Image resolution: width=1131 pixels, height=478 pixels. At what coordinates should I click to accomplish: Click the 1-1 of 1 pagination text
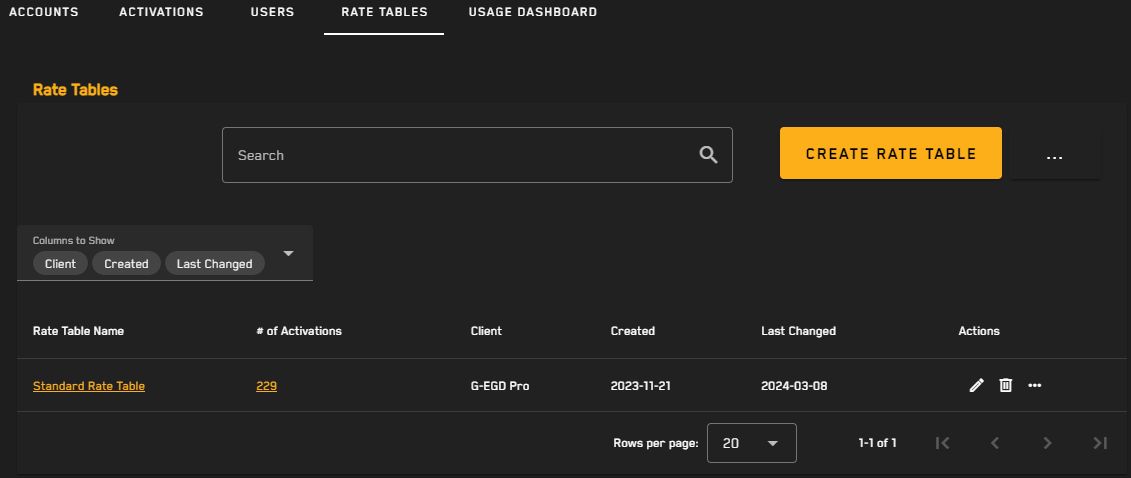click(877, 443)
